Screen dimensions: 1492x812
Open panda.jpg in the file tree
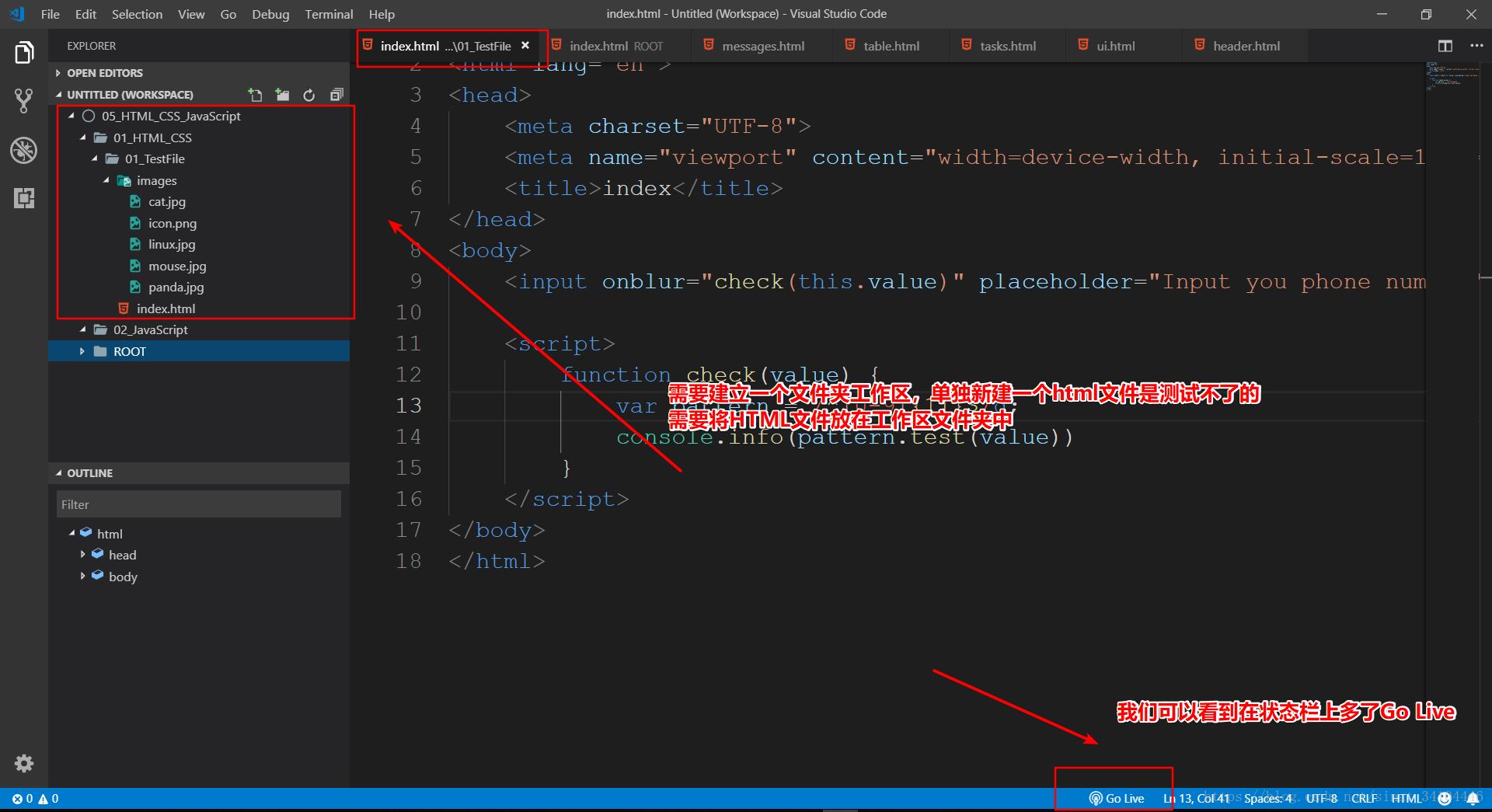pos(176,288)
